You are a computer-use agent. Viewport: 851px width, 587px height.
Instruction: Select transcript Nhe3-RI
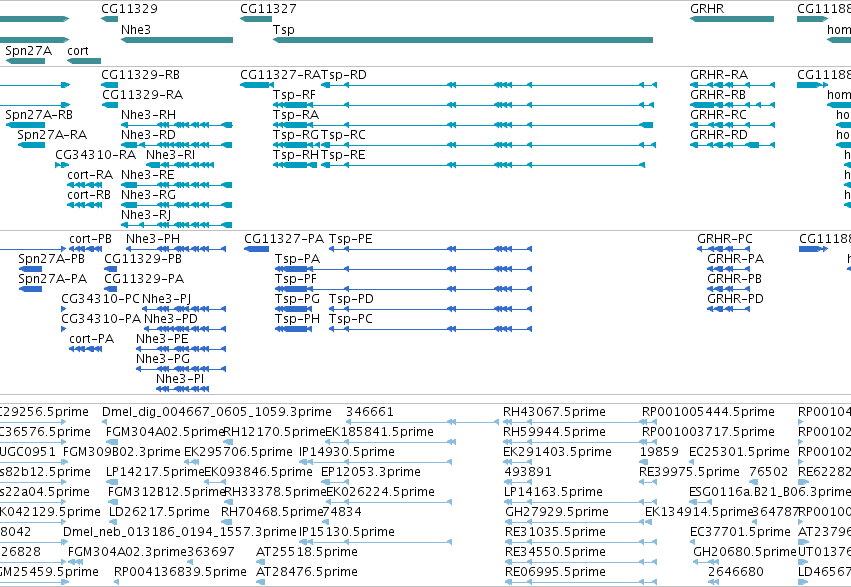tap(180, 165)
